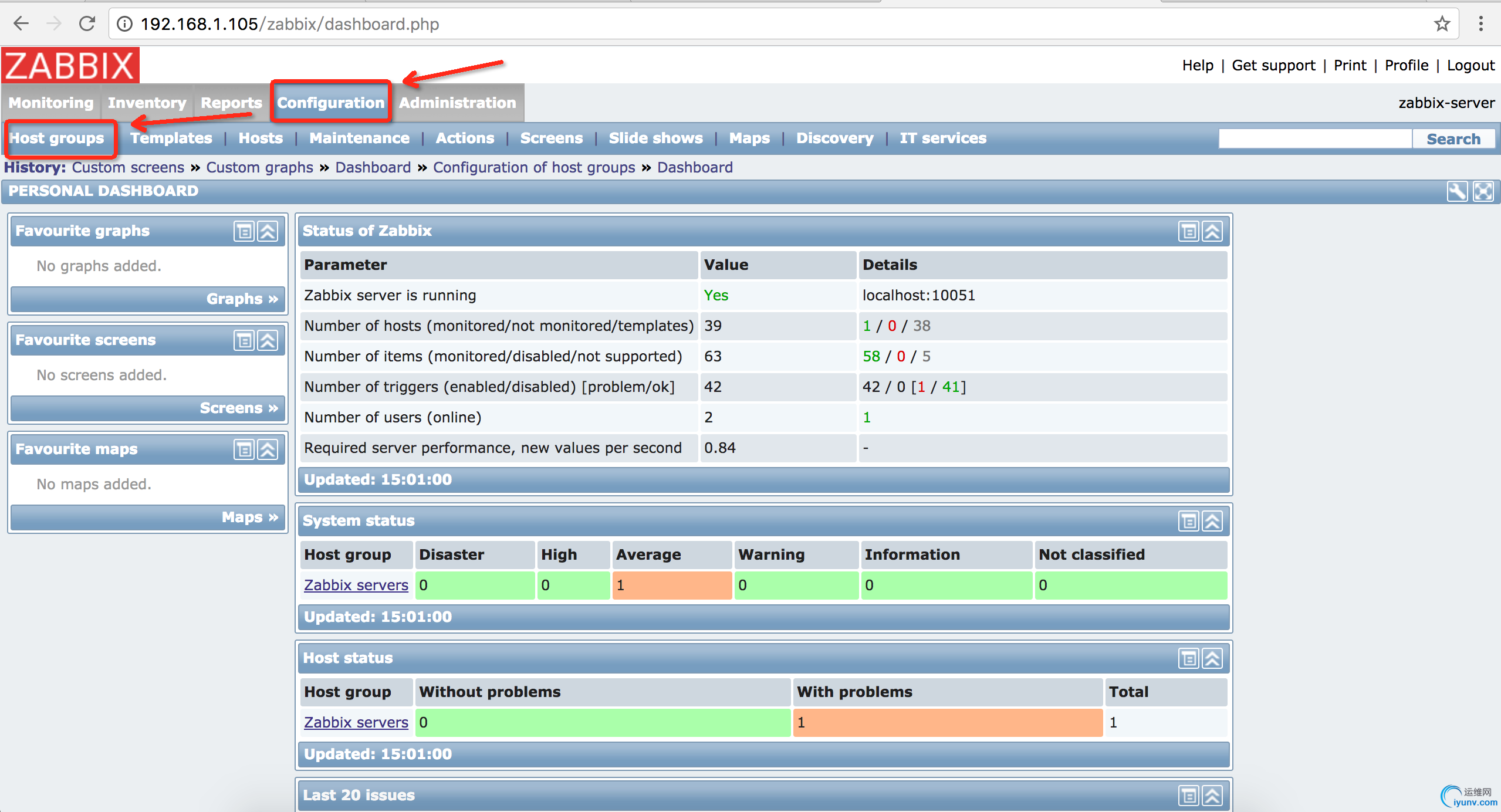The width and height of the screenshot is (1501, 812).
Task: Collapse the Favourite graphs widget
Action: 268,231
